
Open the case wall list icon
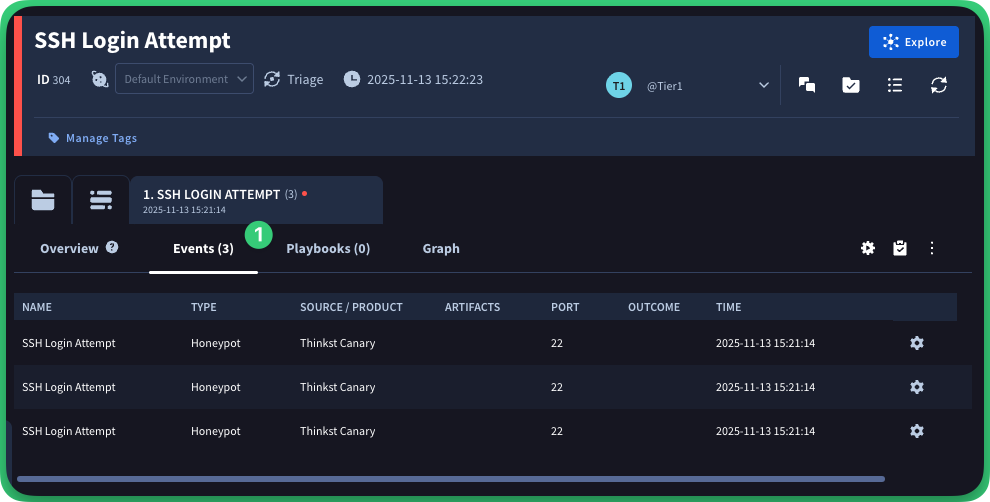pos(101,199)
